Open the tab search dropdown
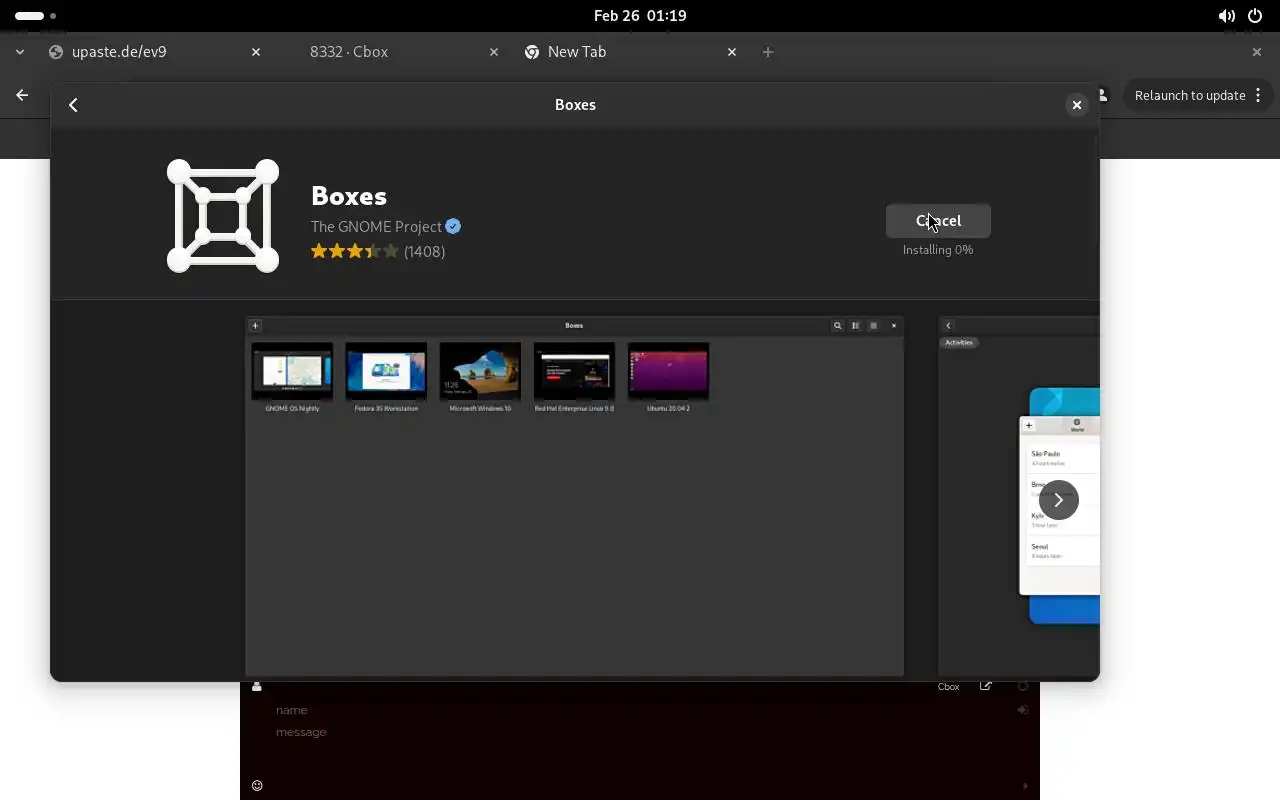The width and height of the screenshot is (1280, 800). (x=20, y=52)
